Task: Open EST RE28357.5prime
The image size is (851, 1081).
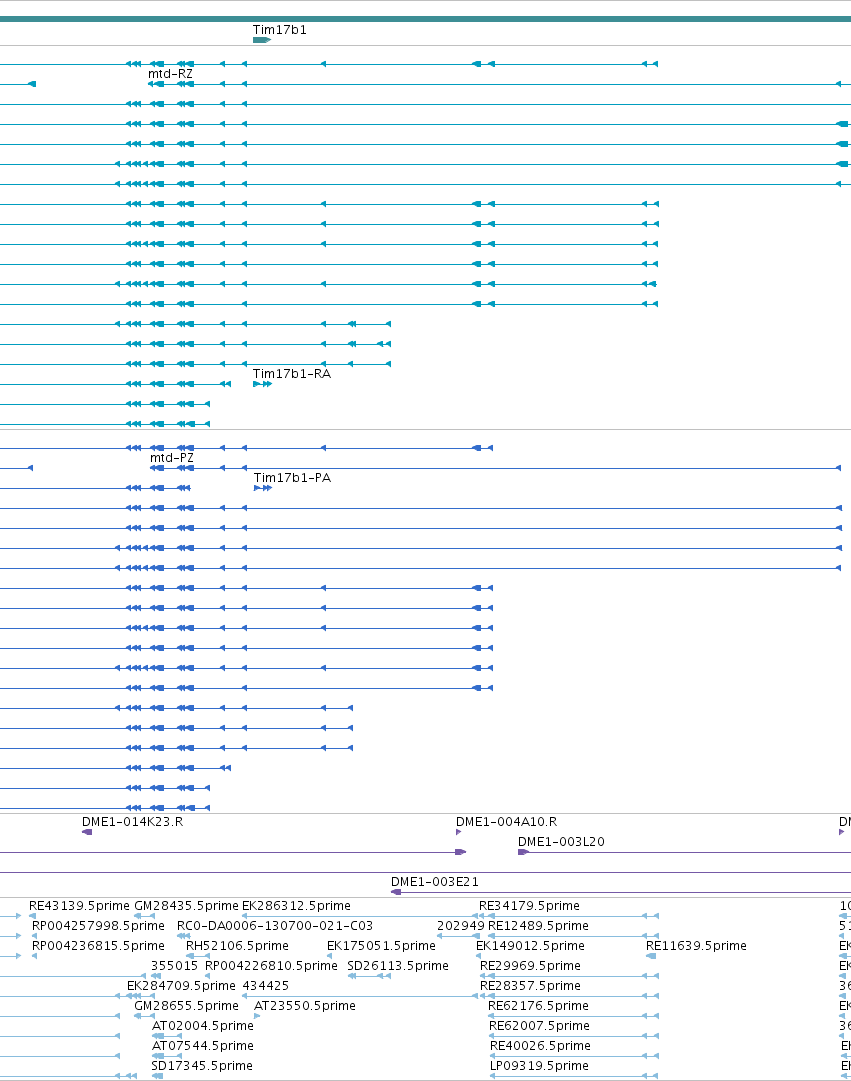Action: 530,986
